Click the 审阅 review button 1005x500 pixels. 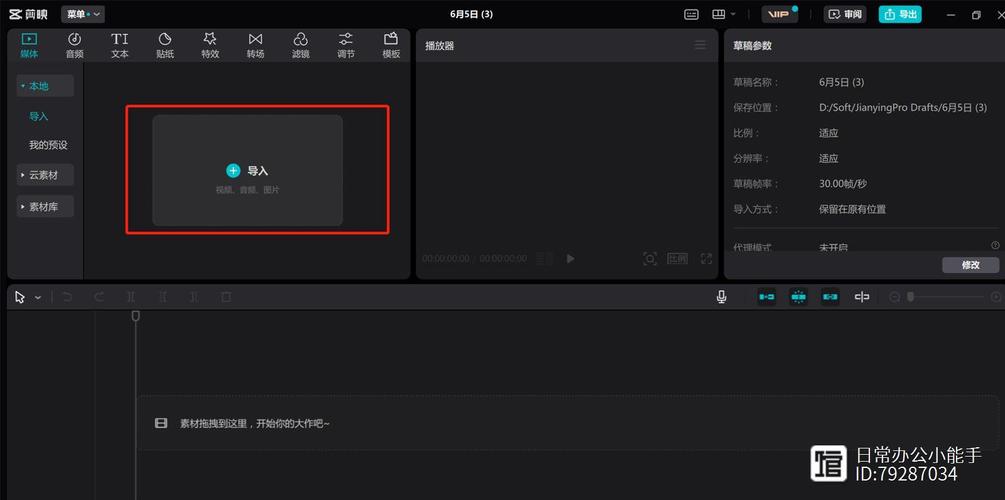tap(845, 14)
